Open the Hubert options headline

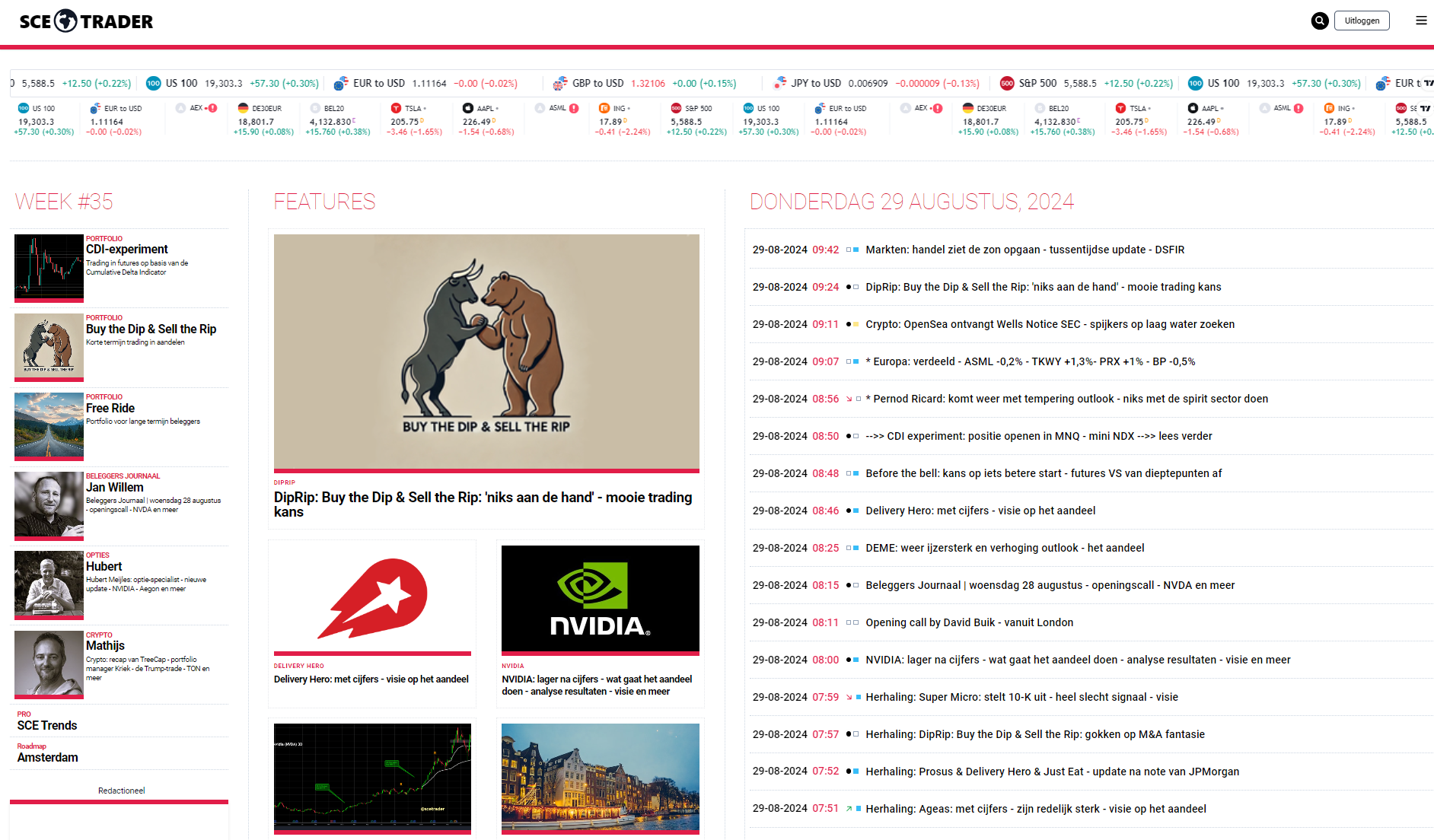point(104,567)
